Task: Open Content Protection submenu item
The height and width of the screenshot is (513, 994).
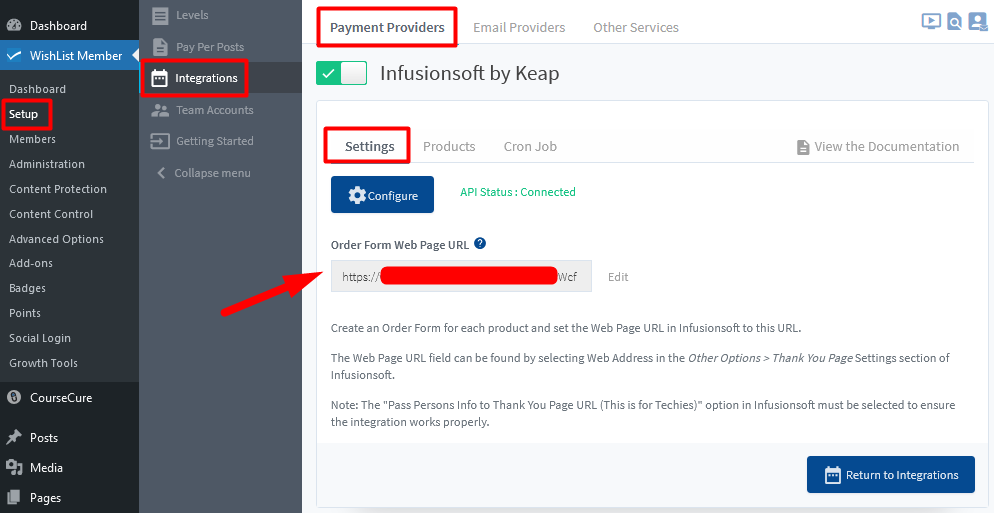Action: point(58,189)
